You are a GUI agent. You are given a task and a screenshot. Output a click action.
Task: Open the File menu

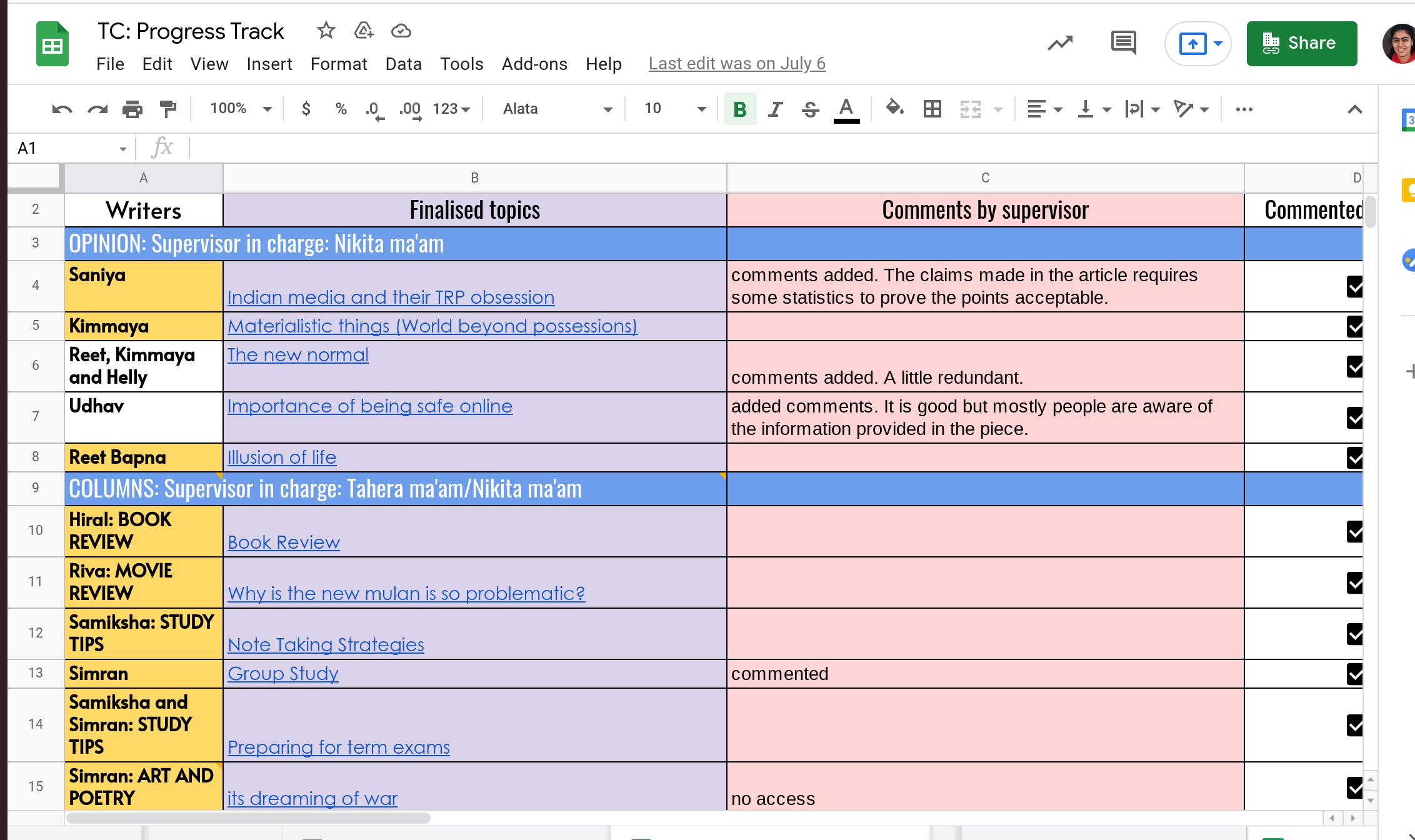(x=110, y=64)
